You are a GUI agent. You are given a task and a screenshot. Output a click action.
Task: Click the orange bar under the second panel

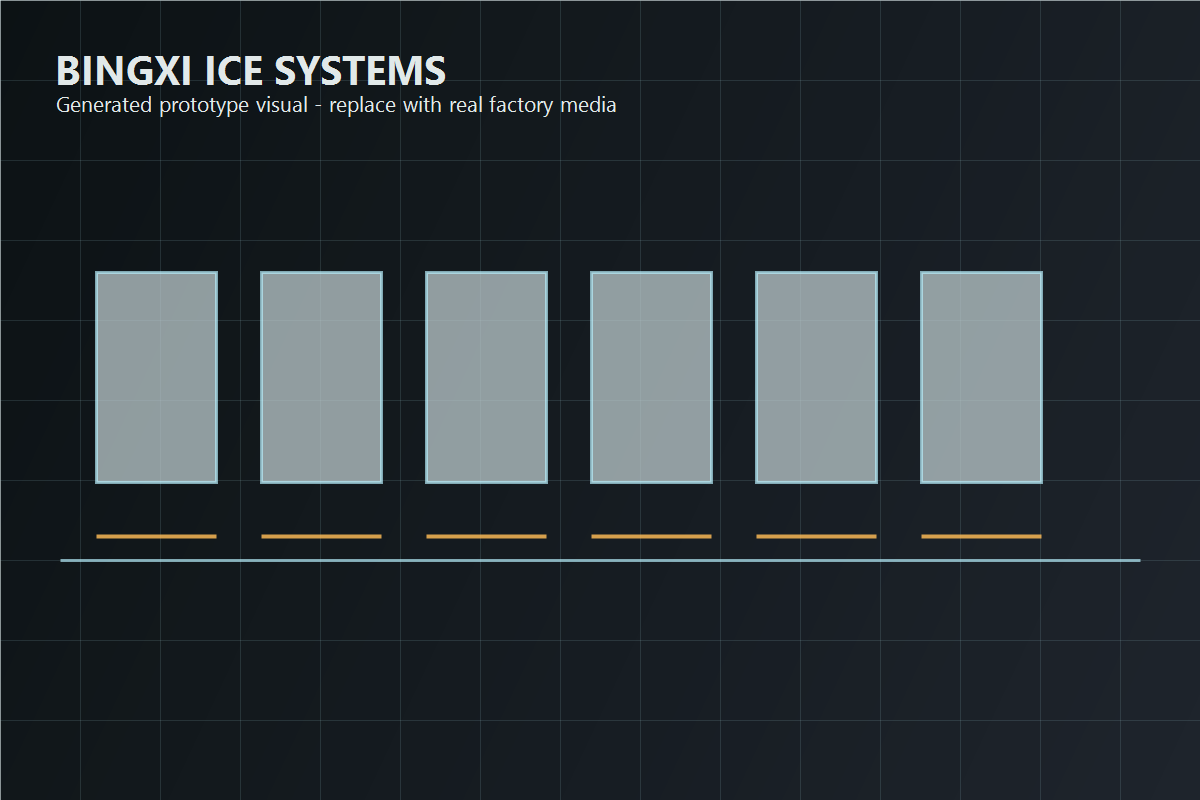coord(321,537)
